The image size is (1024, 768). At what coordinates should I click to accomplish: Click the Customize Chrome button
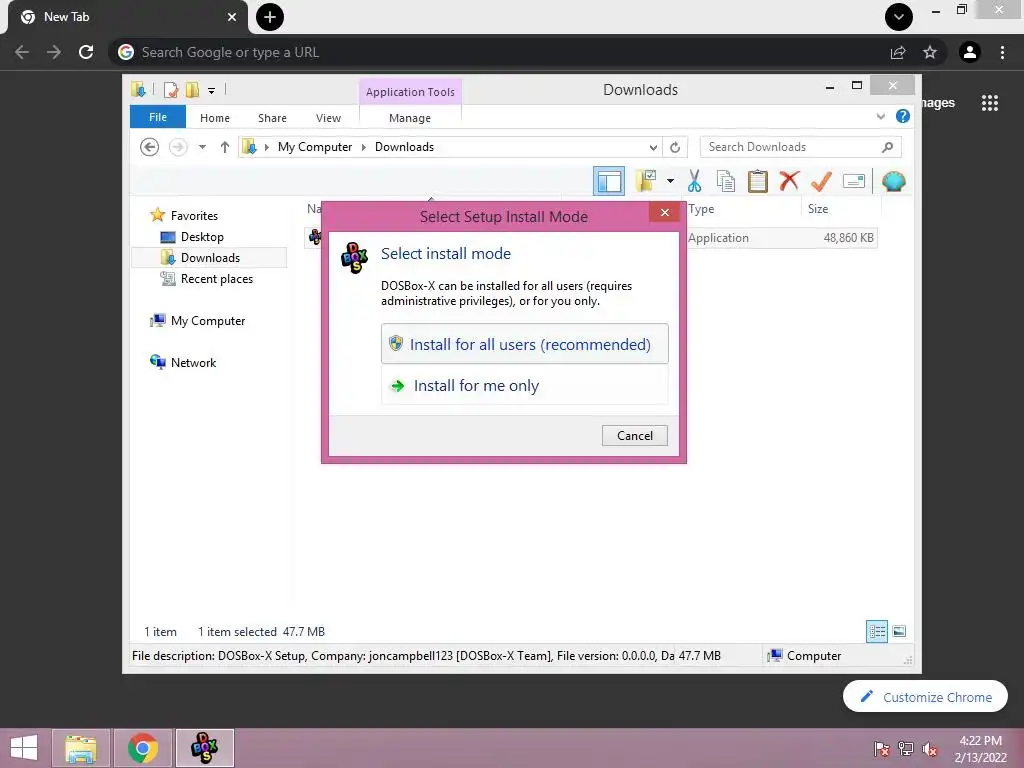pos(925,697)
